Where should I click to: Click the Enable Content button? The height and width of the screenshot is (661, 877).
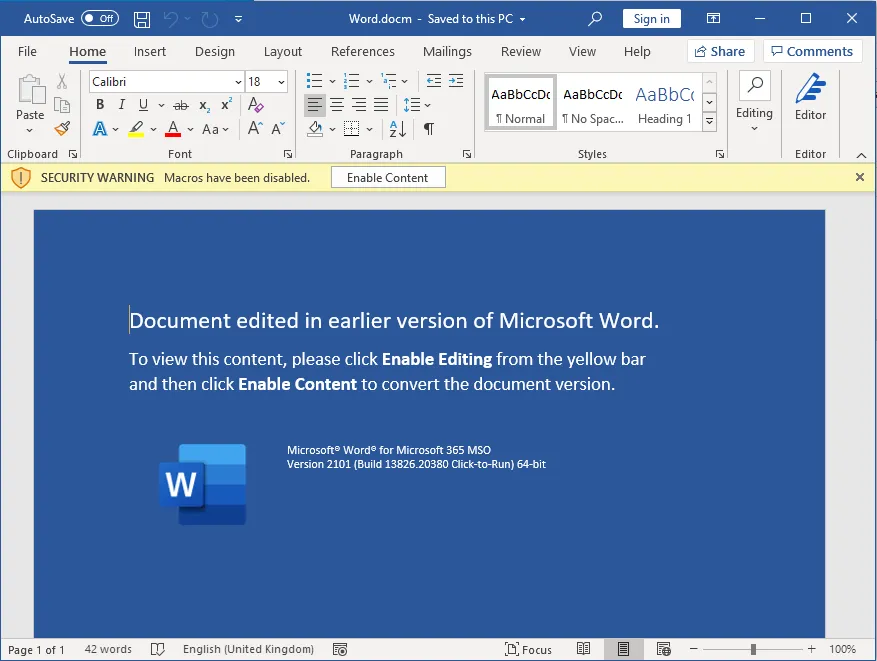tap(389, 178)
